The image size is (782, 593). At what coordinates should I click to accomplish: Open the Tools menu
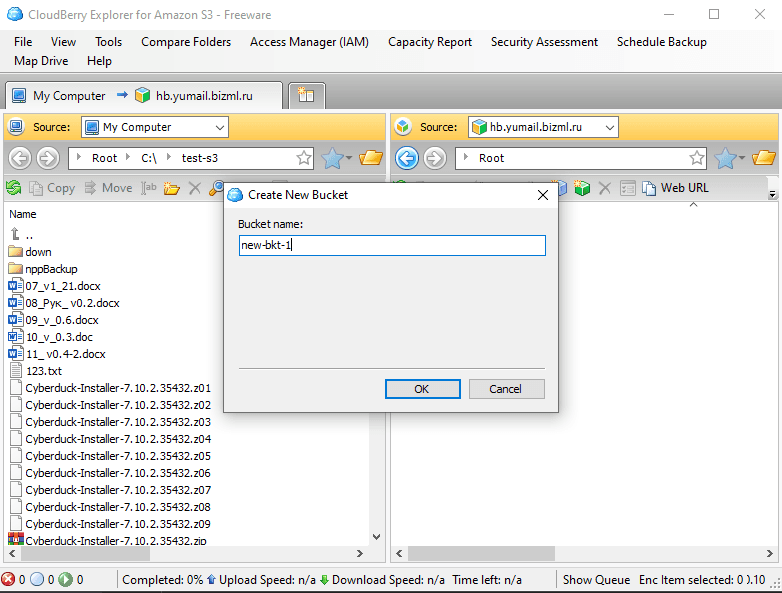point(109,42)
